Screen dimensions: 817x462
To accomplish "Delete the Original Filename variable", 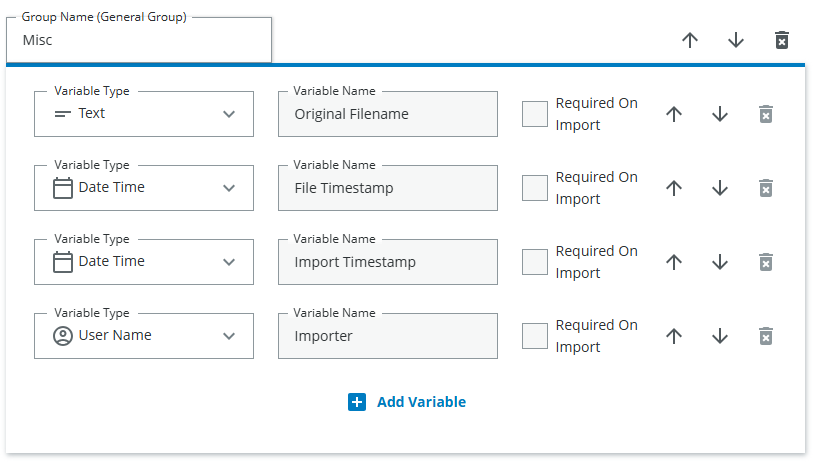I will [x=765, y=114].
